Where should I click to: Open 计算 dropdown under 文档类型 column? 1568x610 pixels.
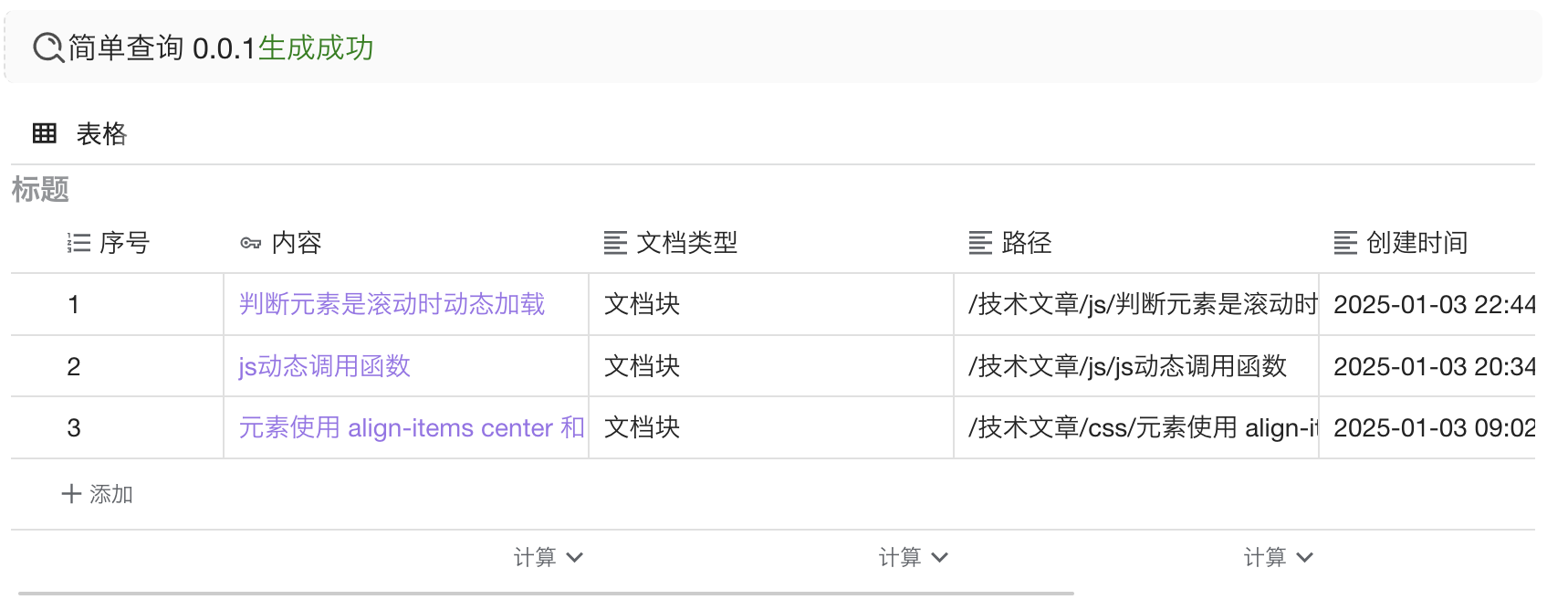(913, 557)
